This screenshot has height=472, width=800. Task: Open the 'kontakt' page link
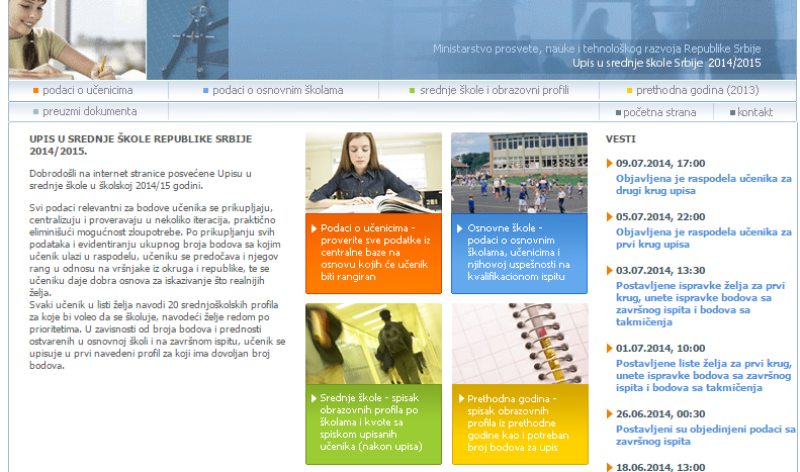pos(755,112)
